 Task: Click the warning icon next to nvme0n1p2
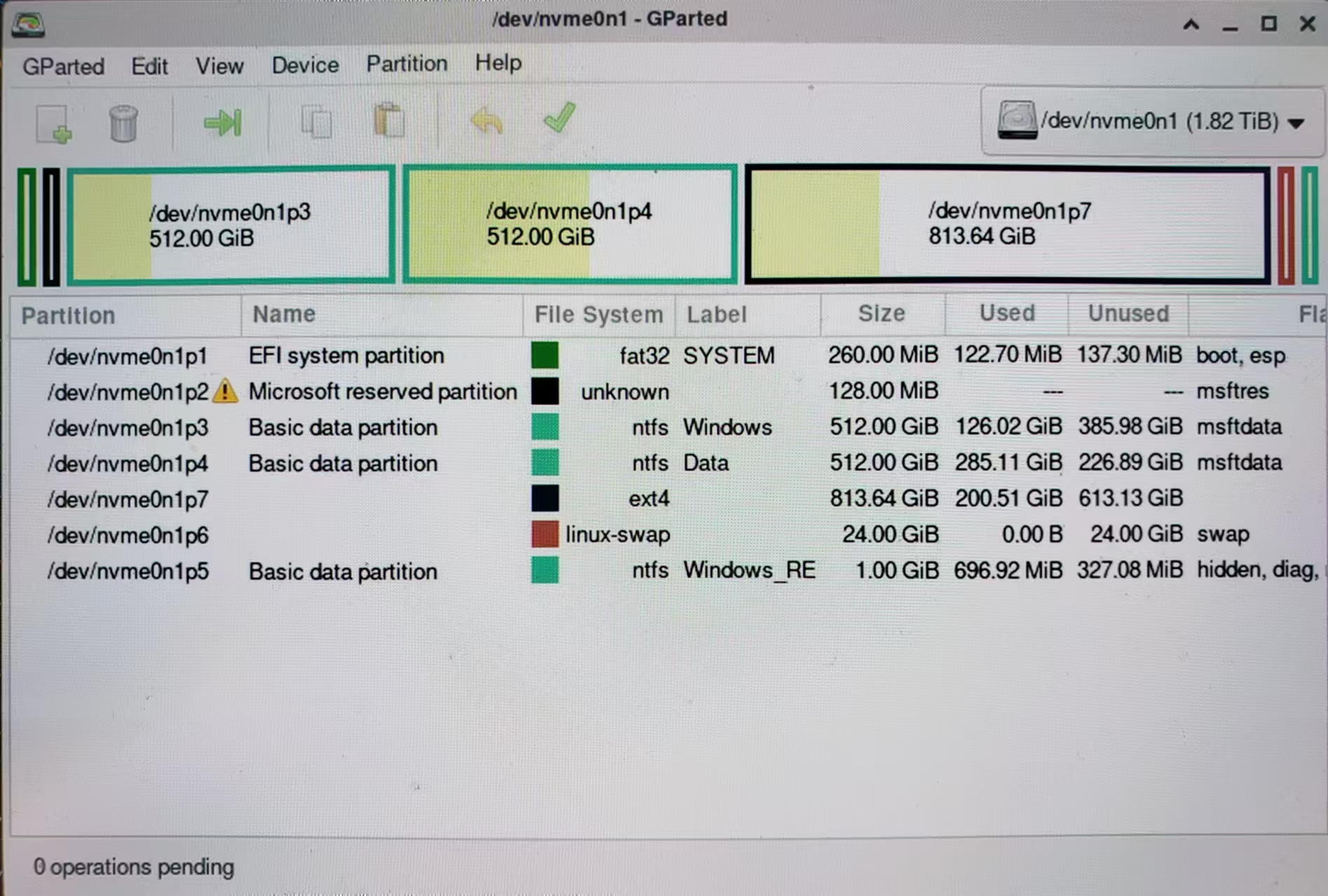(x=225, y=391)
